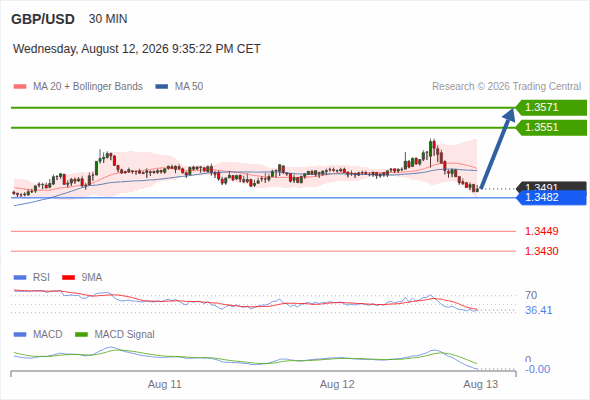The width and height of the screenshot is (590, 400).
Task: Click the RSI current value 36.41
Action: point(539,310)
